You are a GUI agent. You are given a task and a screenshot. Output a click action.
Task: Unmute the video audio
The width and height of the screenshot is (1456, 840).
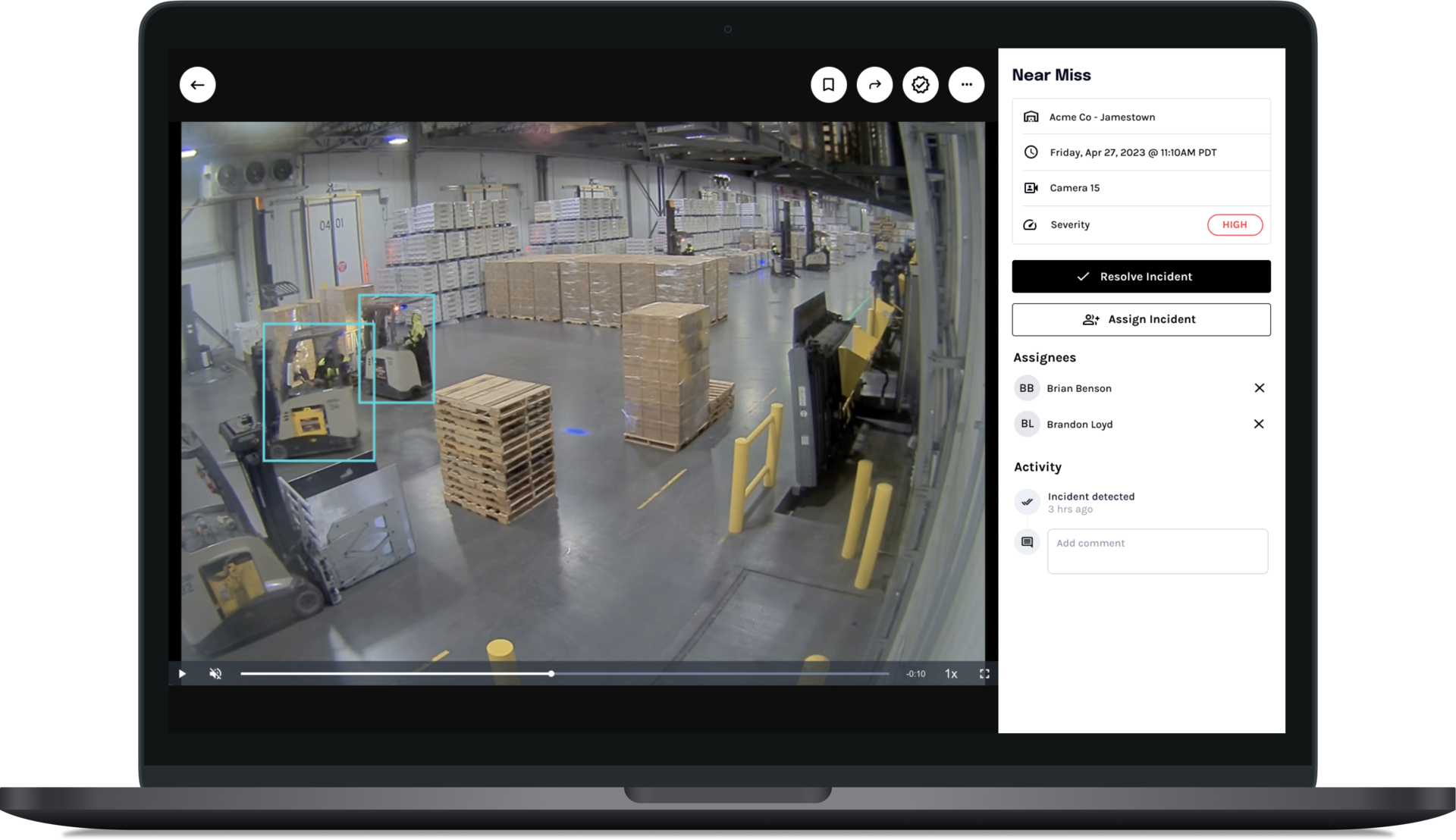tap(215, 673)
